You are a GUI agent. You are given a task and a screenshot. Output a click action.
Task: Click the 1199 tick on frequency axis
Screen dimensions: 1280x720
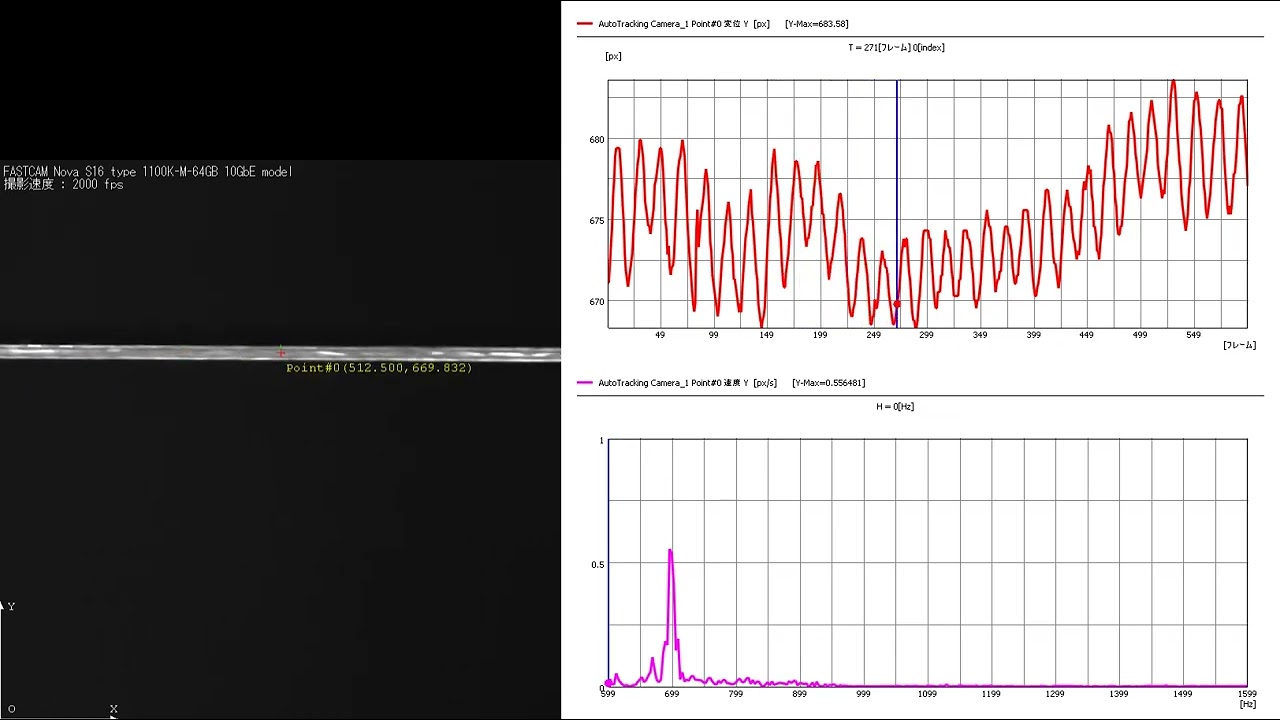coord(991,694)
